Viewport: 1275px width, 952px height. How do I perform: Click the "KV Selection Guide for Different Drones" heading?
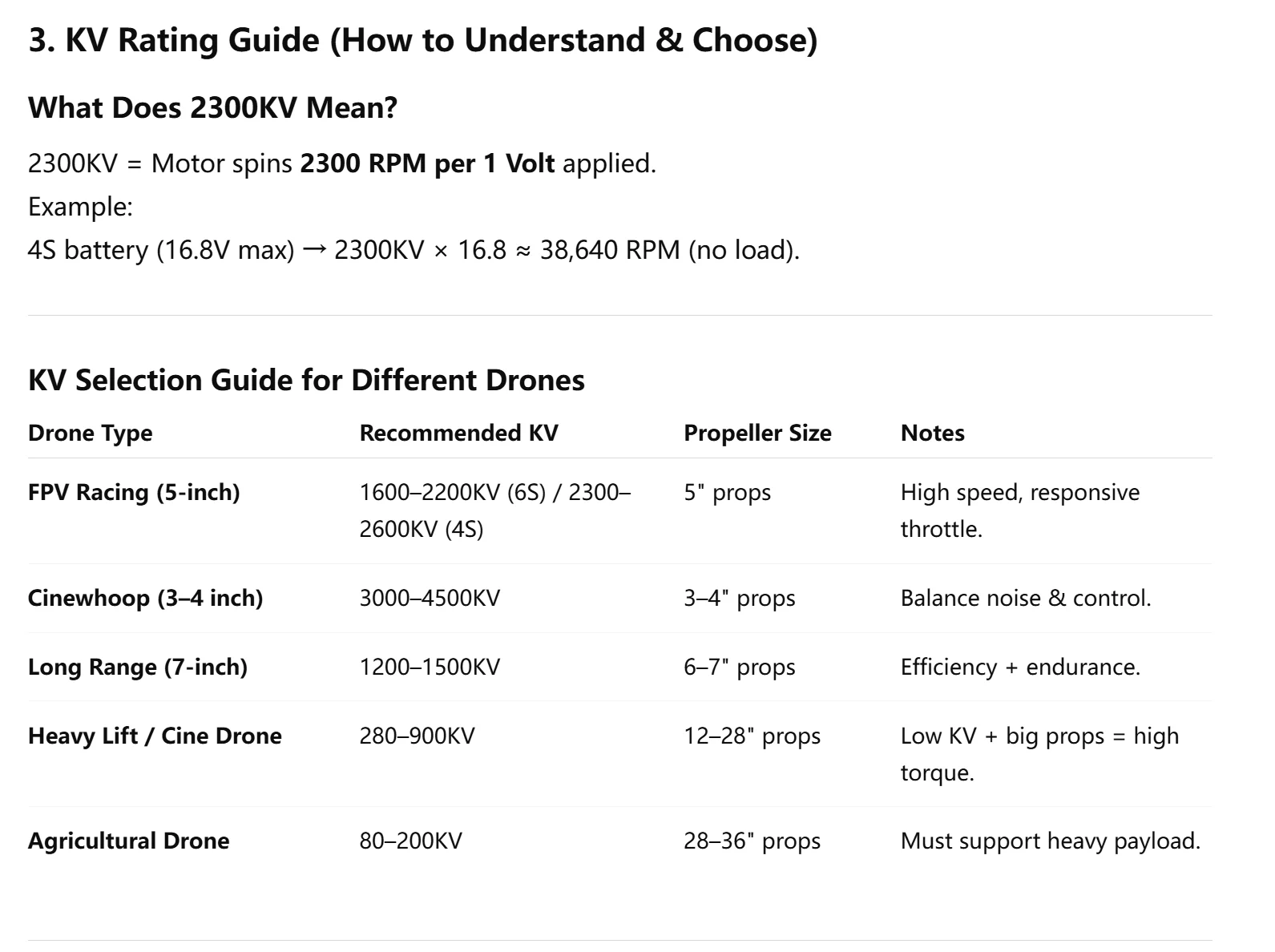[x=306, y=380]
